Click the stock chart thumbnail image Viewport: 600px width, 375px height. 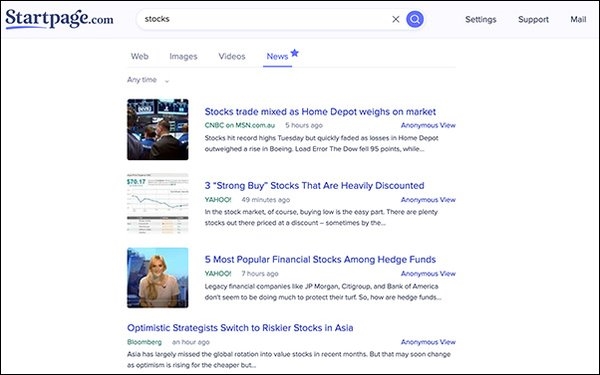pyautogui.click(x=158, y=203)
